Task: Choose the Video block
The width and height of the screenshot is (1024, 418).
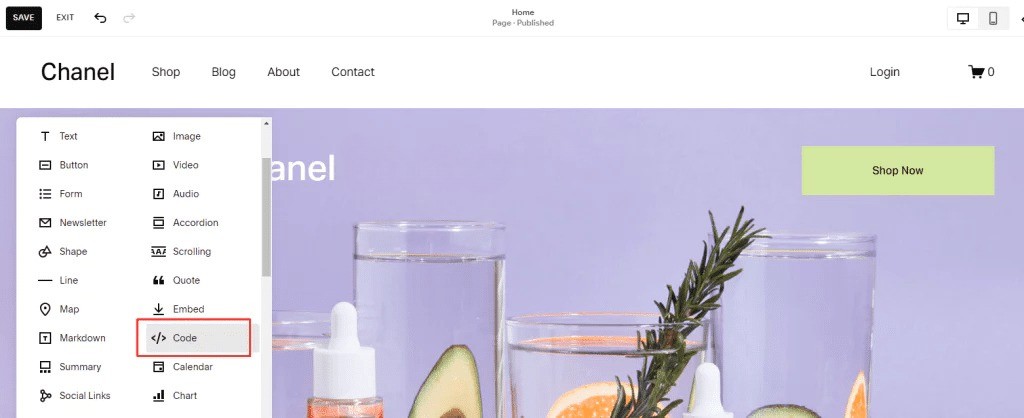Action: coord(176,165)
